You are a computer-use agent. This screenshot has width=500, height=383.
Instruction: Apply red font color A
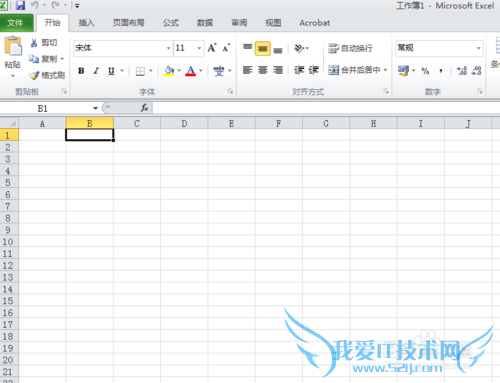click(x=190, y=71)
